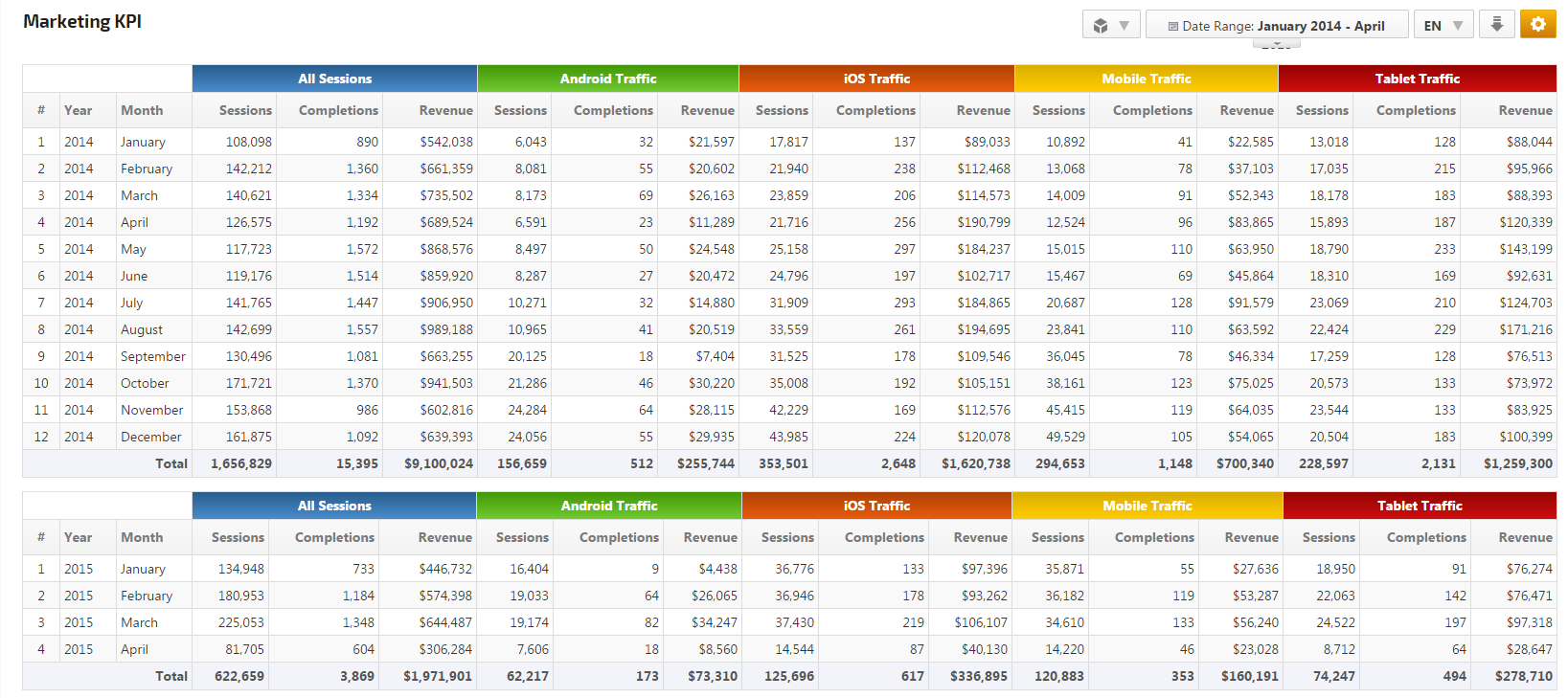Open the cube icon dropdown
Image resolution: width=1568 pixels, height=698 pixels.
[1110, 26]
